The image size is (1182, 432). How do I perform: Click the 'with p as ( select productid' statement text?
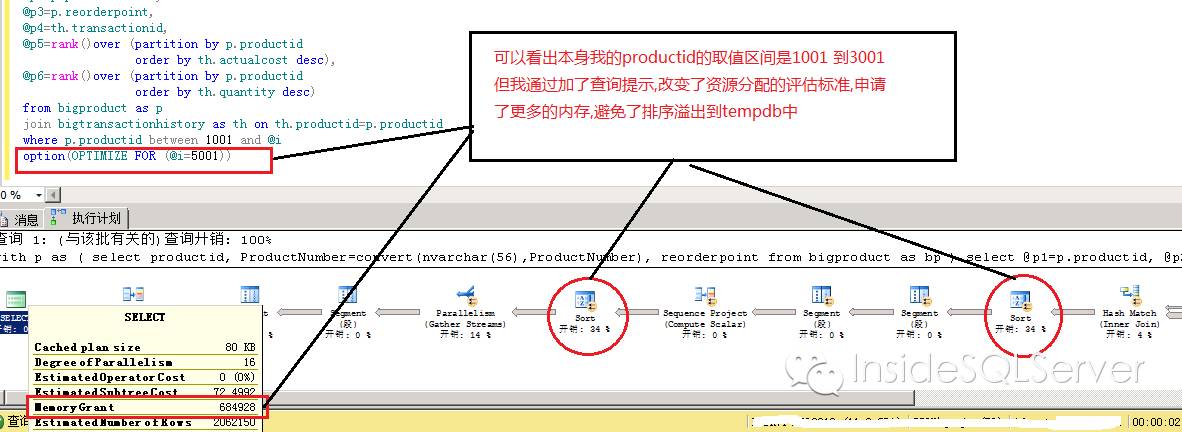pyautogui.click(x=591, y=257)
